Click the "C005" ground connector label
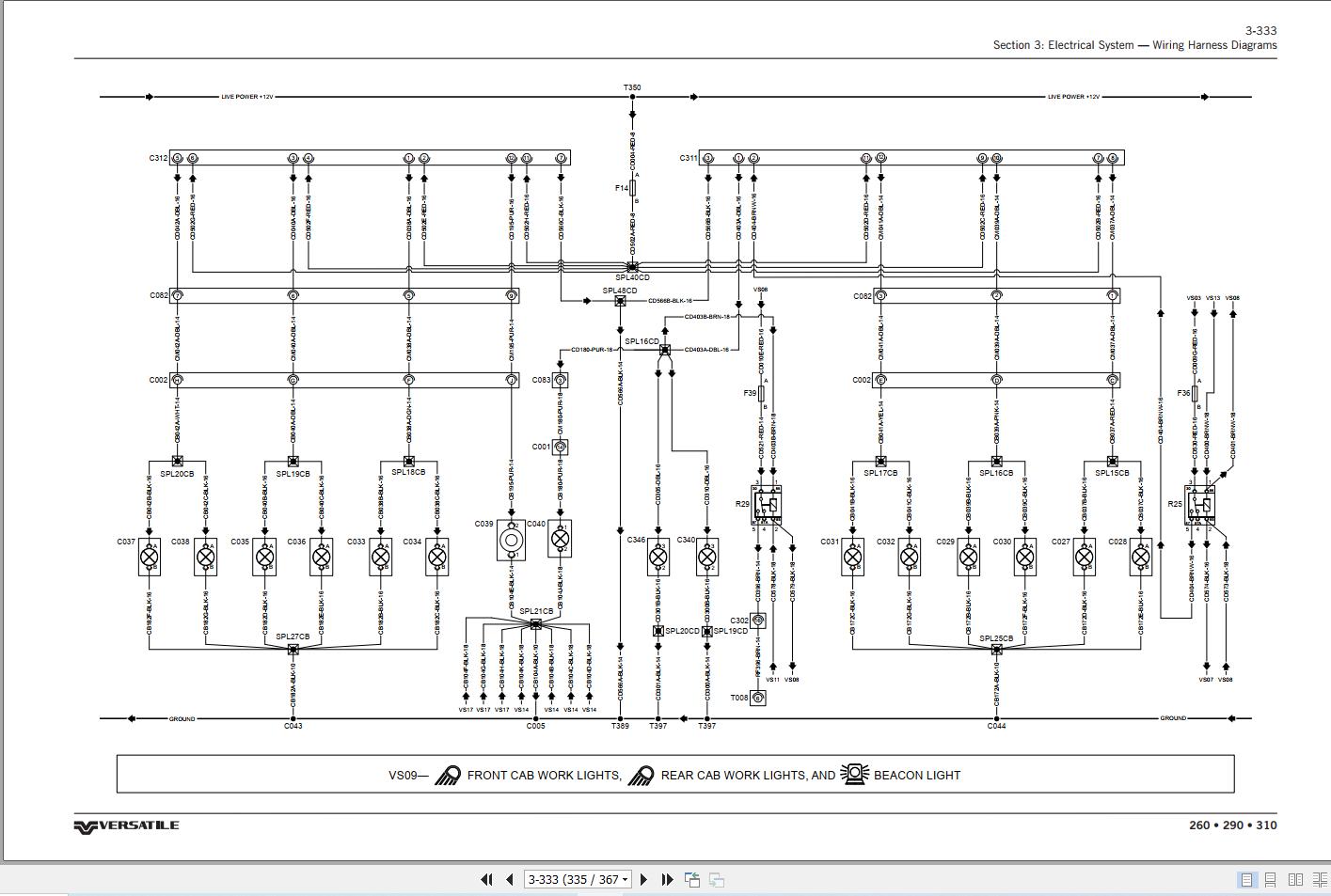 click(x=535, y=726)
